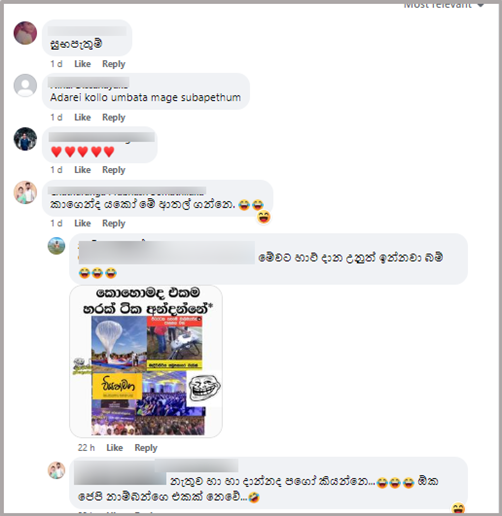Like the reply posted 22 h ago

(x=114, y=448)
